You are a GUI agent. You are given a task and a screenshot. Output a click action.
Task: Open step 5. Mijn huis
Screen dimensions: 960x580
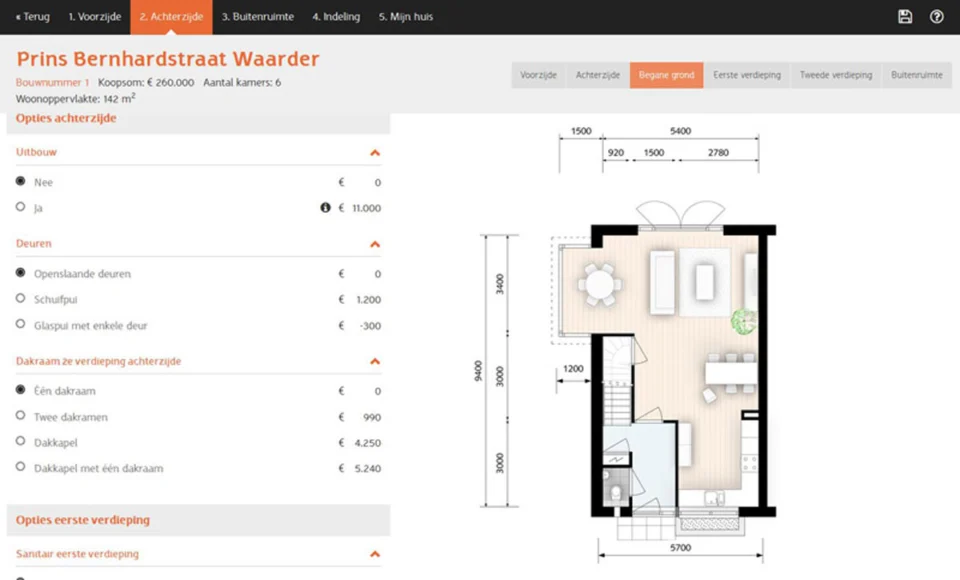[405, 17]
